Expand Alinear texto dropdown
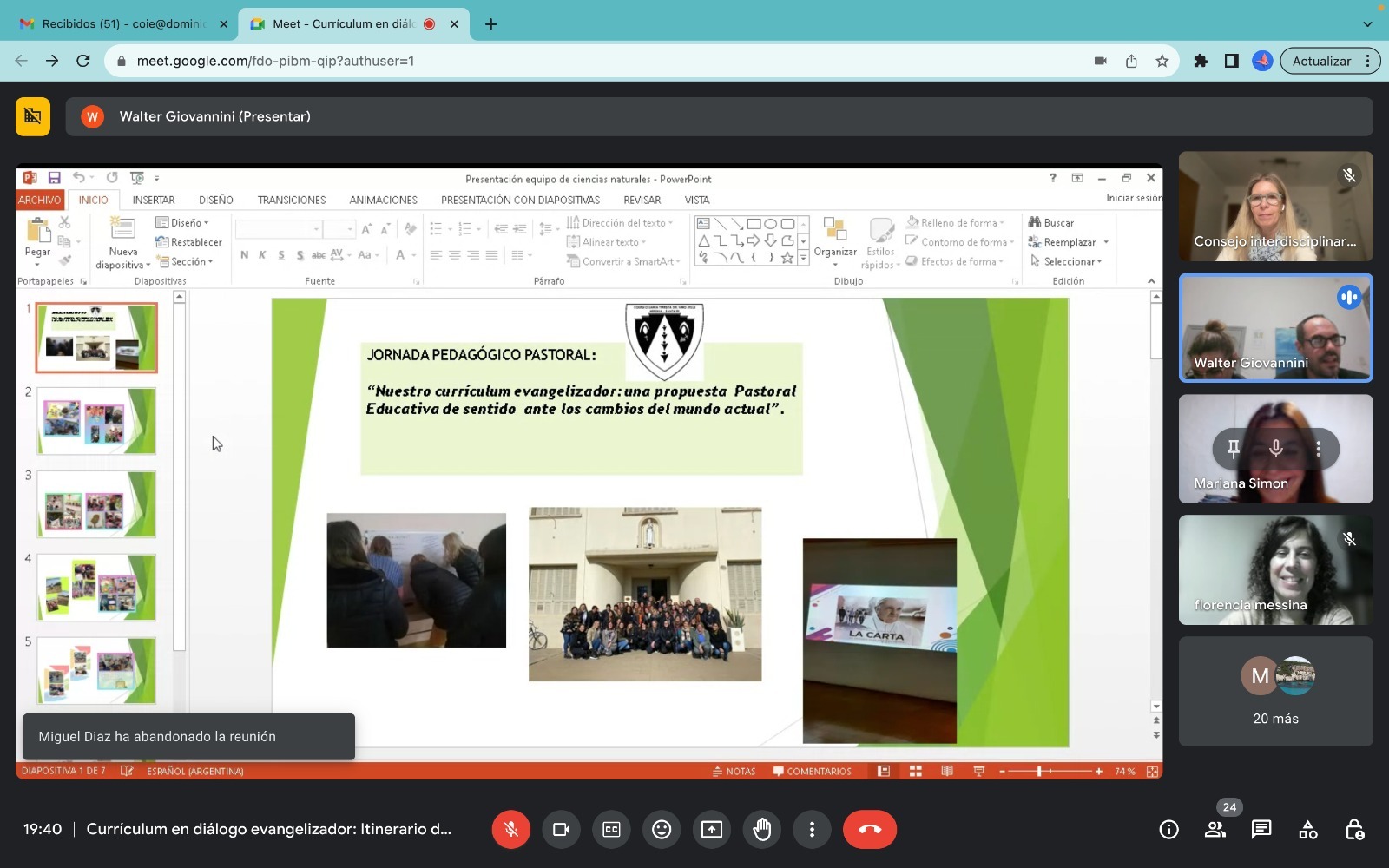 point(606,242)
